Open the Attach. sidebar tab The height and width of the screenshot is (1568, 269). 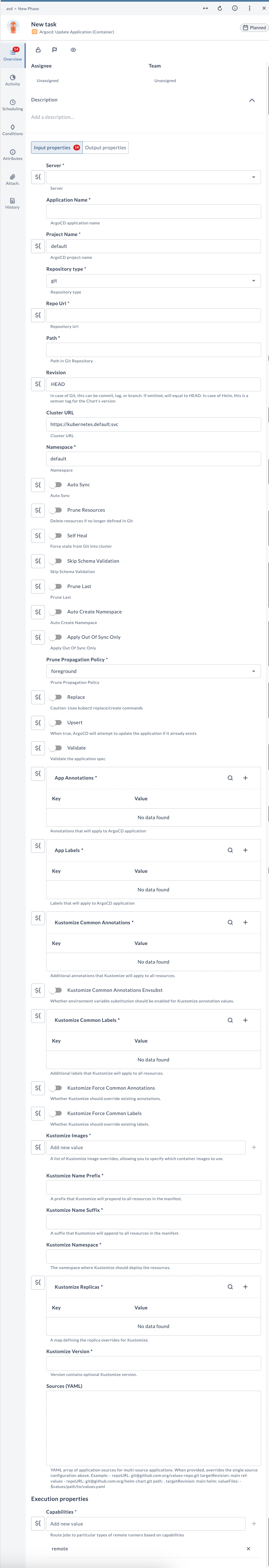13,180
